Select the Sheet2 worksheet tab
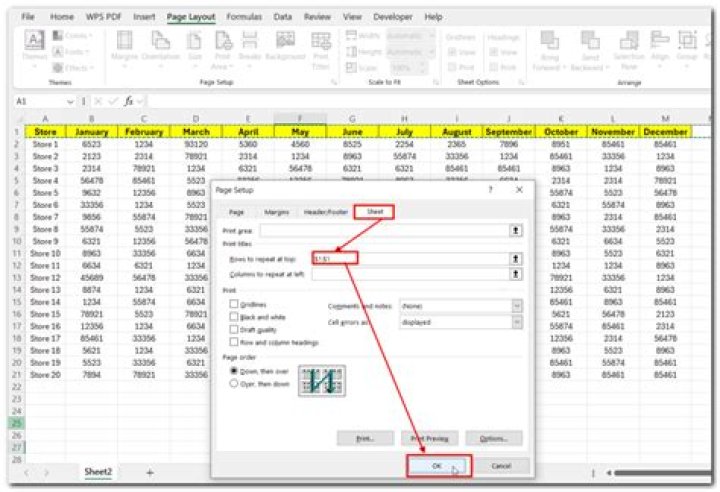Image resolution: width=720 pixels, height=492 pixels. (x=98, y=472)
